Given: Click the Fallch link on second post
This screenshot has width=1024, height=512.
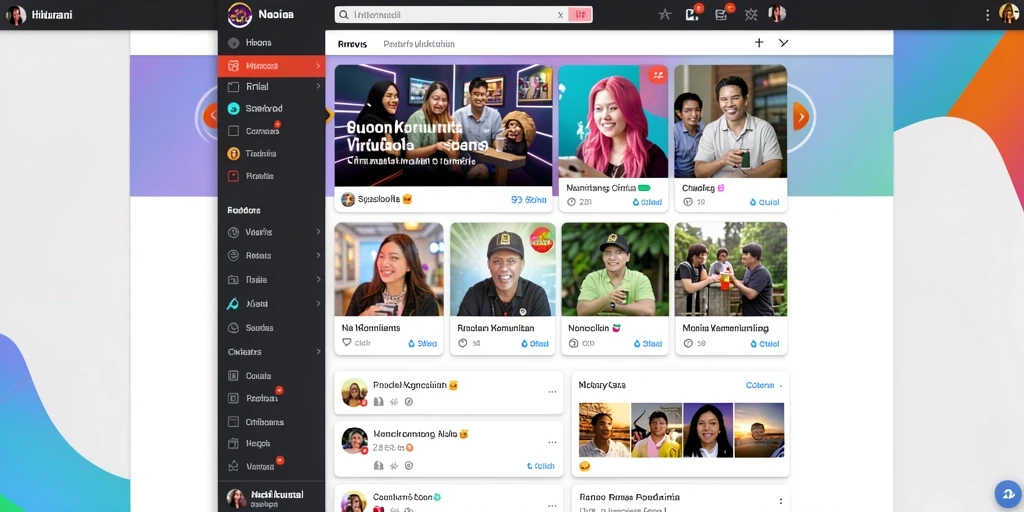Looking at the screenshot, I should 541,466.
